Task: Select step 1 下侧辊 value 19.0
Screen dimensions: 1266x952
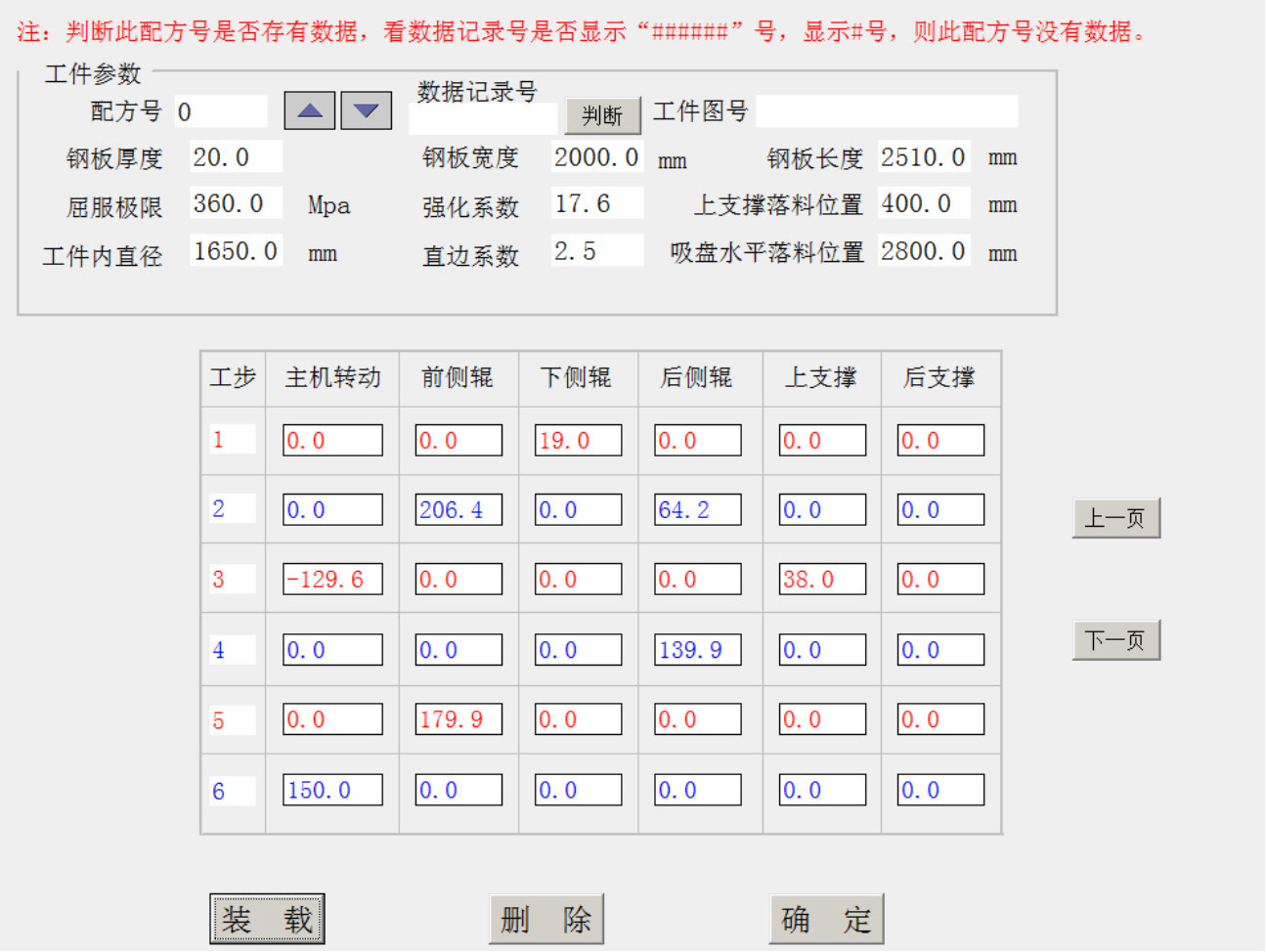Action: pyautogui.click(x=578, y=440)
